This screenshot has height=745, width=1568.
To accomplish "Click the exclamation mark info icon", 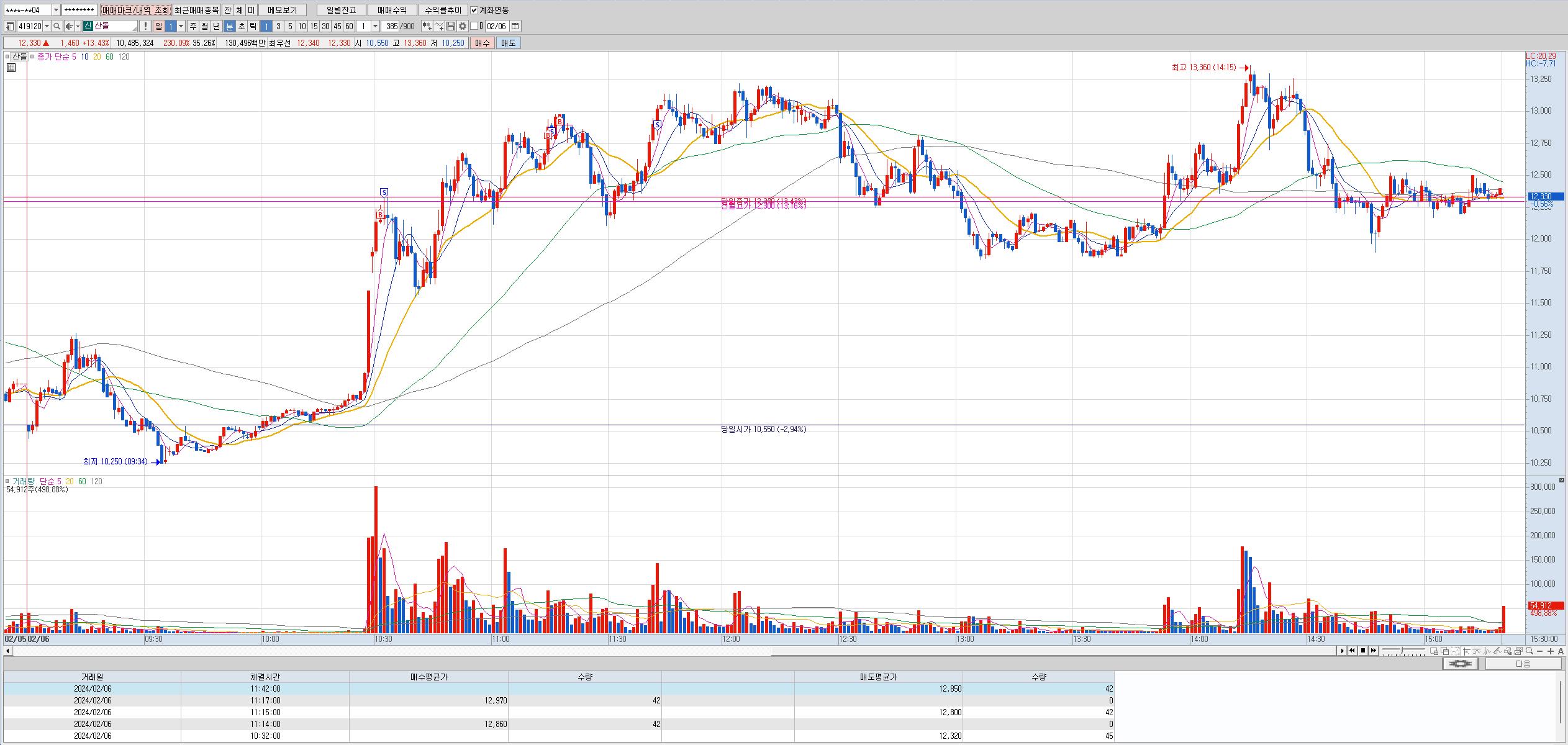I will (145, 26).
